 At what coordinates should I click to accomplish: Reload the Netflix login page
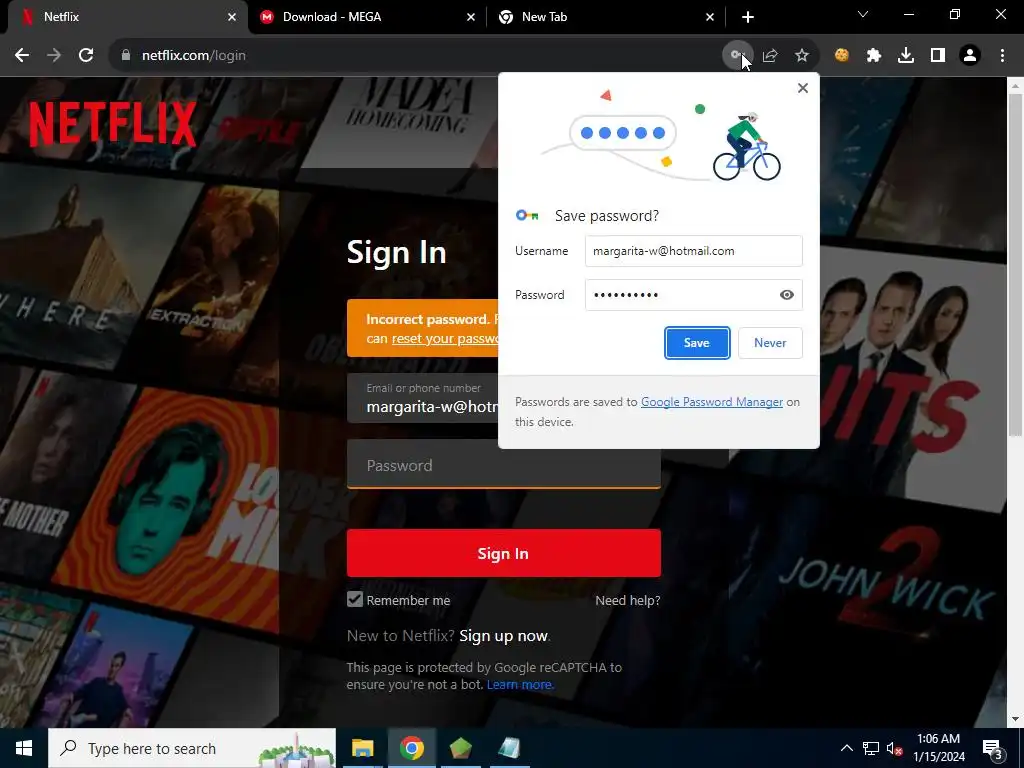point(86,56)
